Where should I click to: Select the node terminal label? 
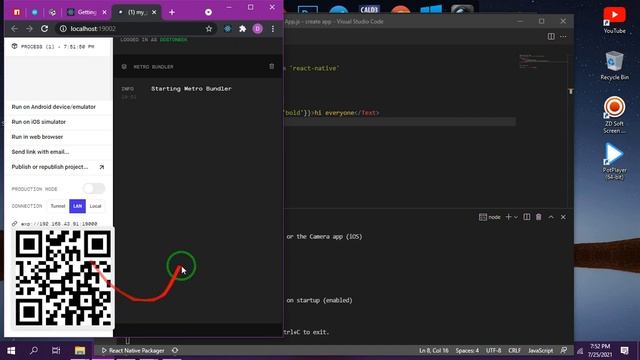(x=490, y=217)
